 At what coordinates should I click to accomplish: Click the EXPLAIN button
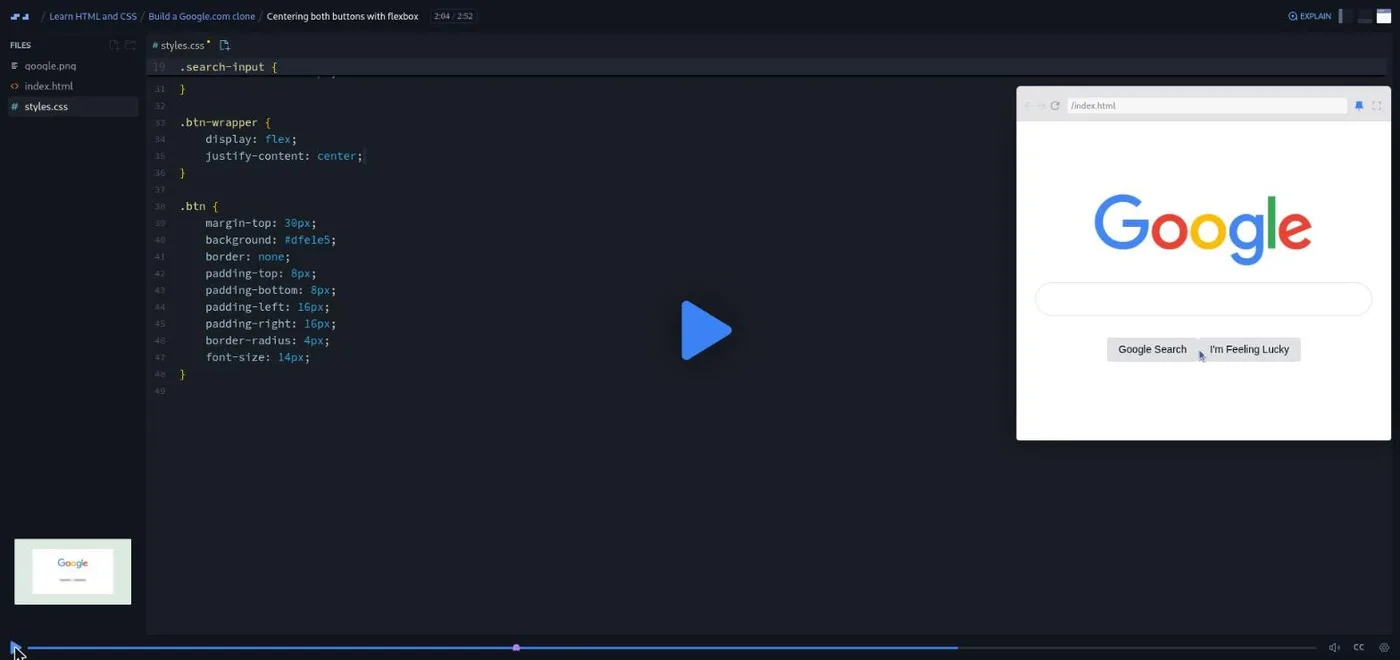pos(1310,16)
